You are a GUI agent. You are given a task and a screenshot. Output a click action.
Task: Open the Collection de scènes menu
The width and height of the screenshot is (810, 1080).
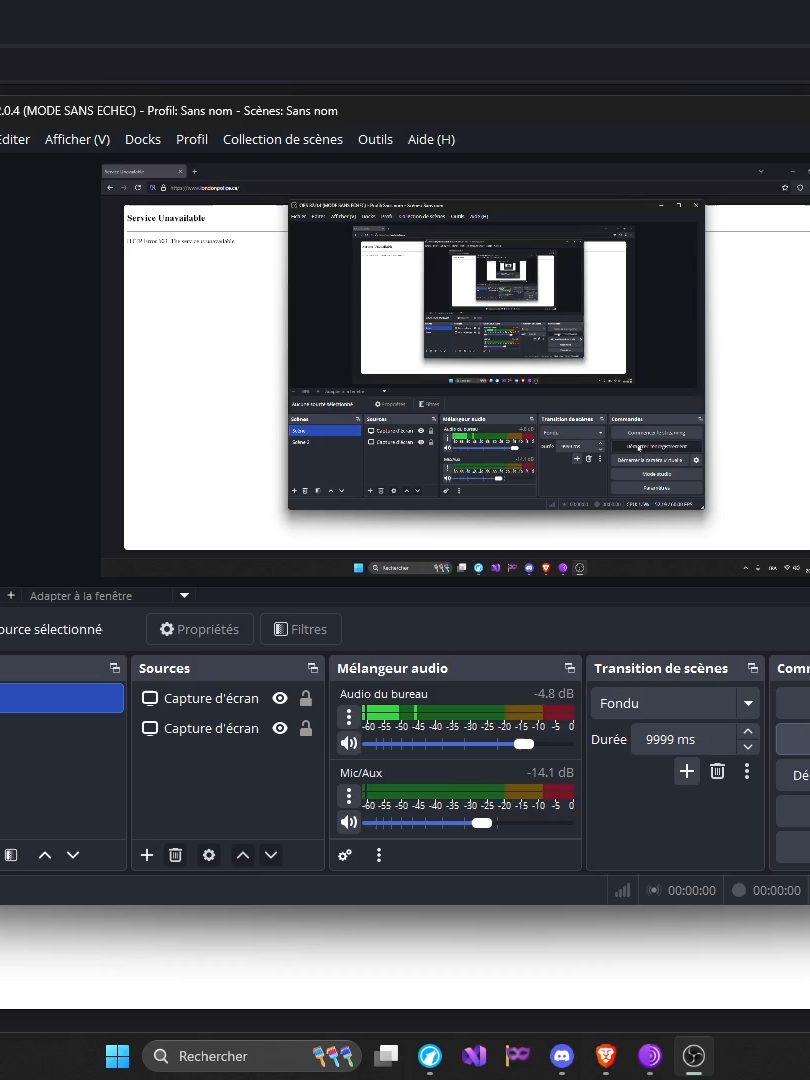282,139
